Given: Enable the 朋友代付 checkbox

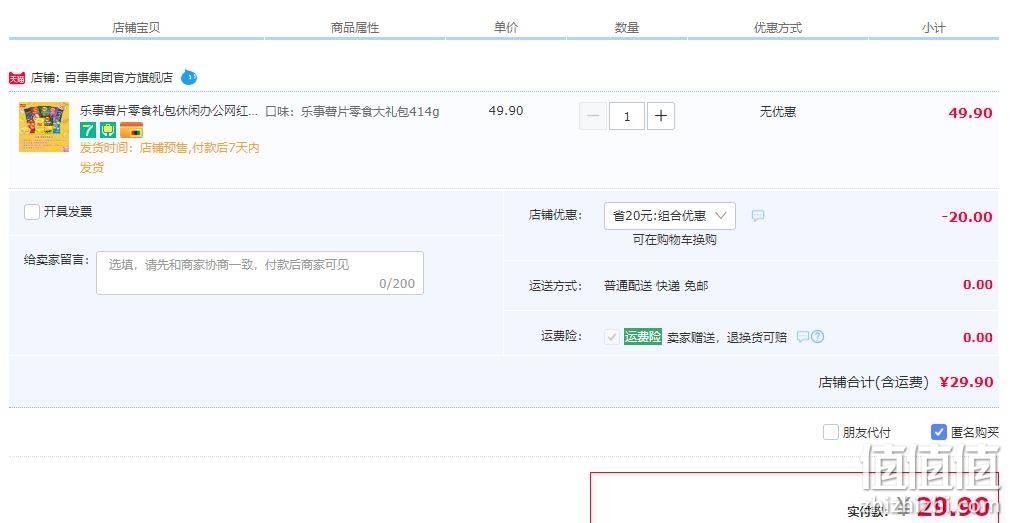Looking at the screenshot, I should pos(831,432).
